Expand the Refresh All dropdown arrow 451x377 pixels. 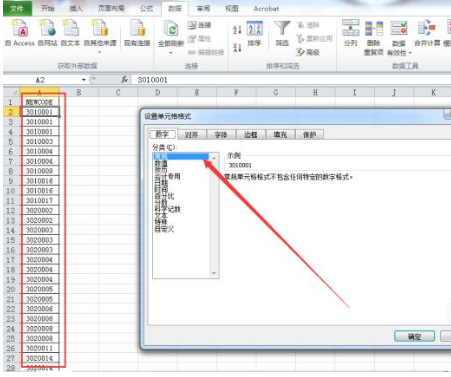pos(171,53)
